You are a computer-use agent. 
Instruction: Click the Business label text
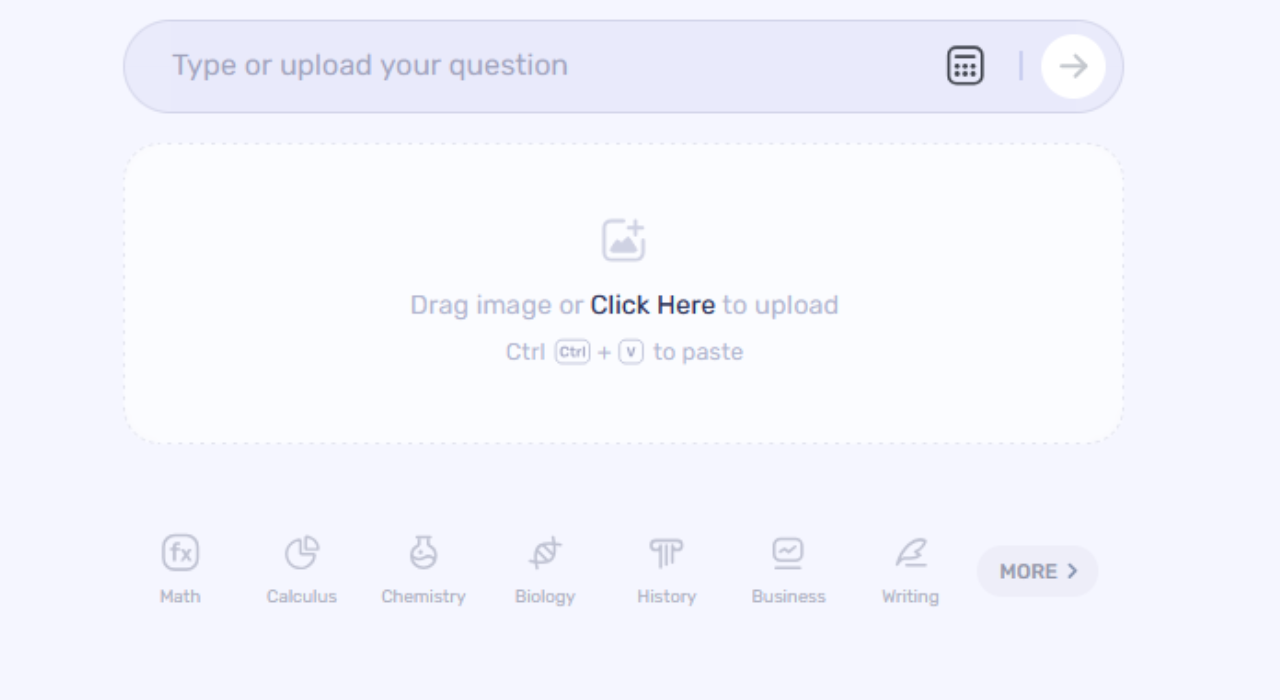pos(788,596)
